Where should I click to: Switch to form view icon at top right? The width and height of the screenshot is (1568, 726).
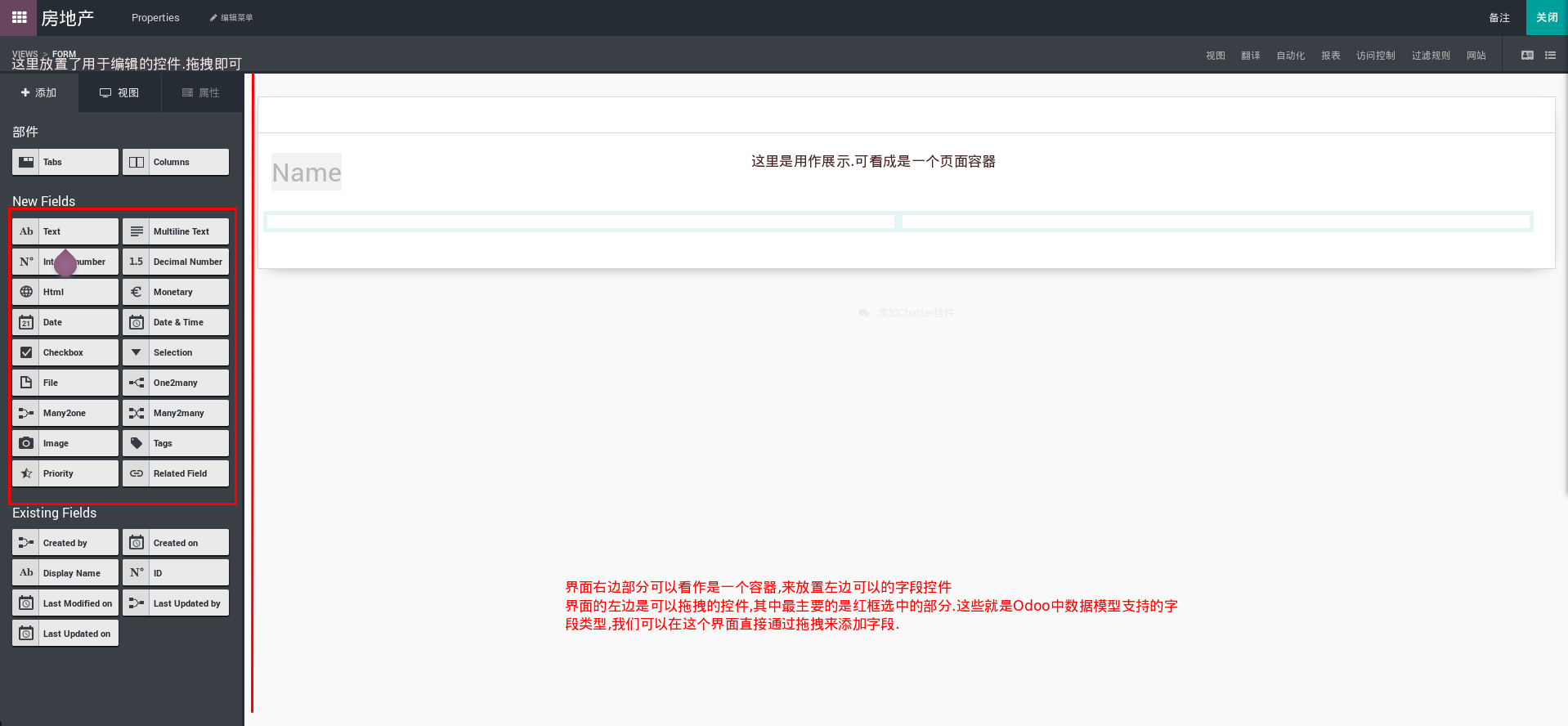(1526, 56)
